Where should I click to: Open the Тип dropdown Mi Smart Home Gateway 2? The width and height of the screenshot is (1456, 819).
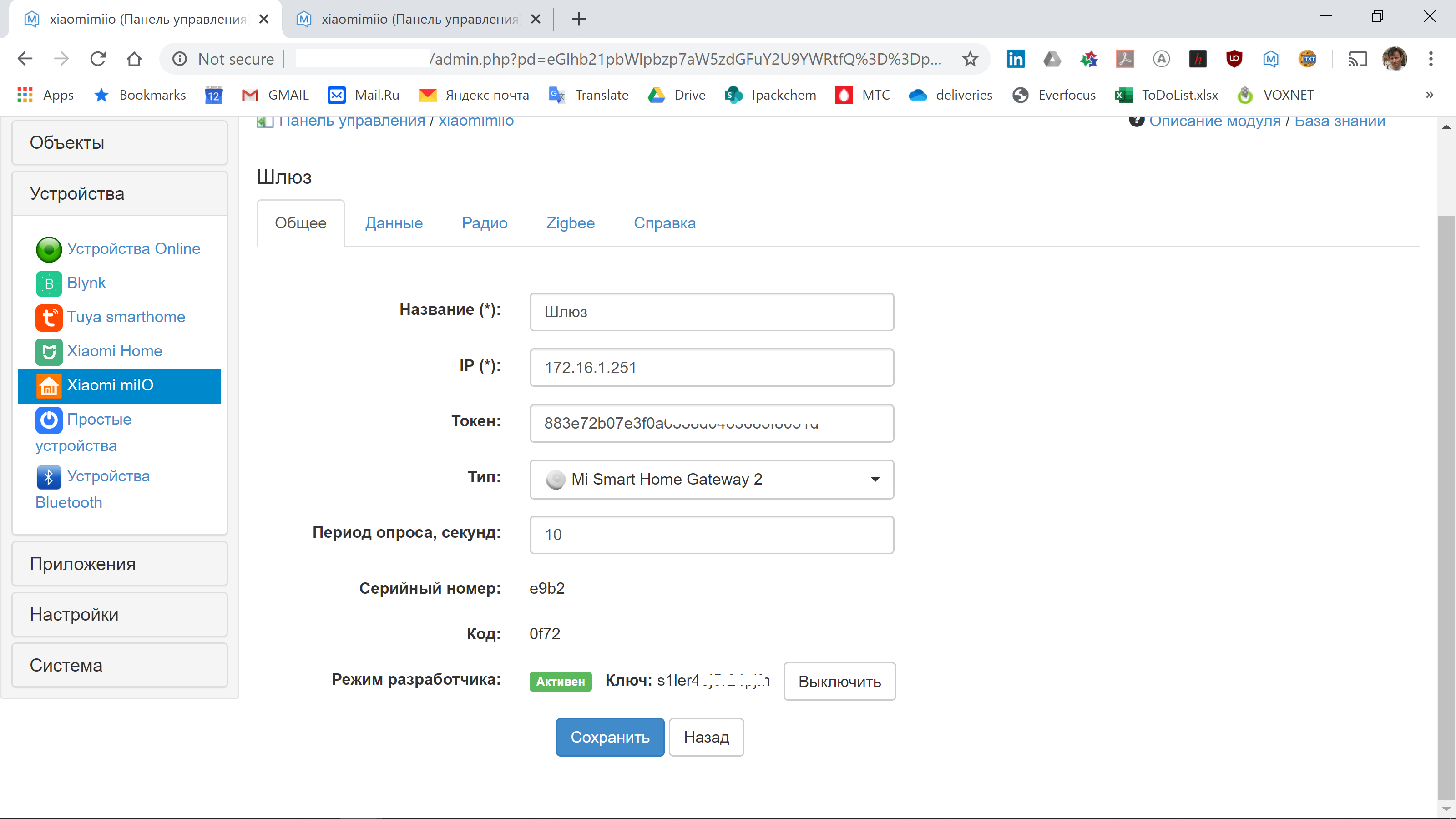[712, 479]
